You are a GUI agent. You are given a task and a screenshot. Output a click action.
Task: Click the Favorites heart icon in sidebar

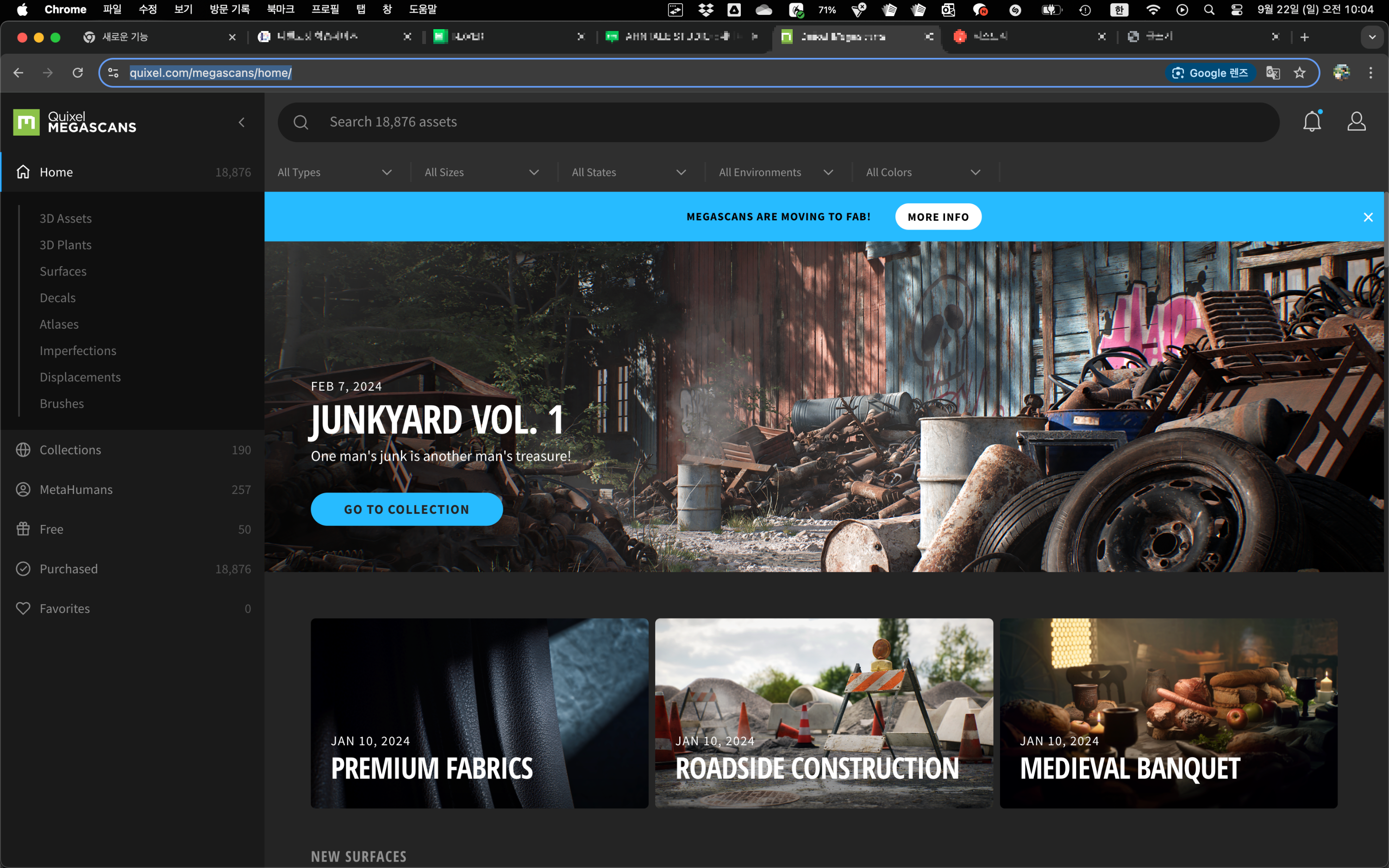point(23,608)
